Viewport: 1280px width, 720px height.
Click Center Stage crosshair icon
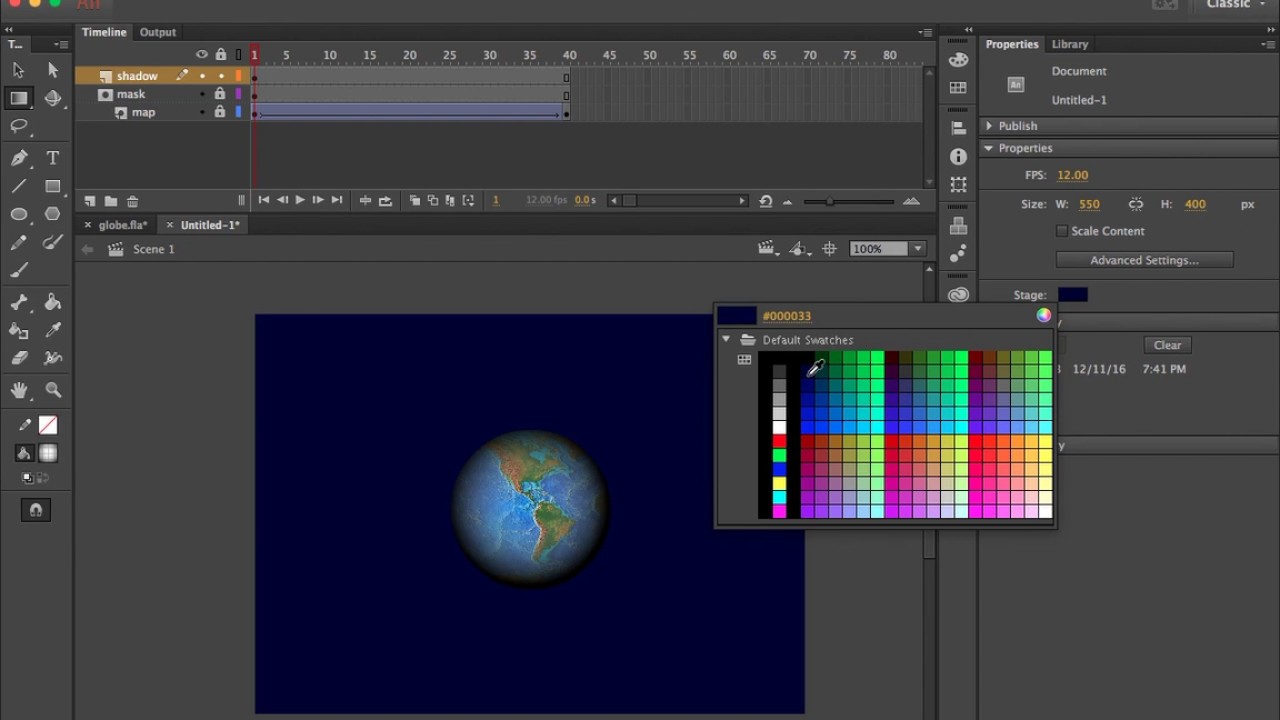[829, 249]
